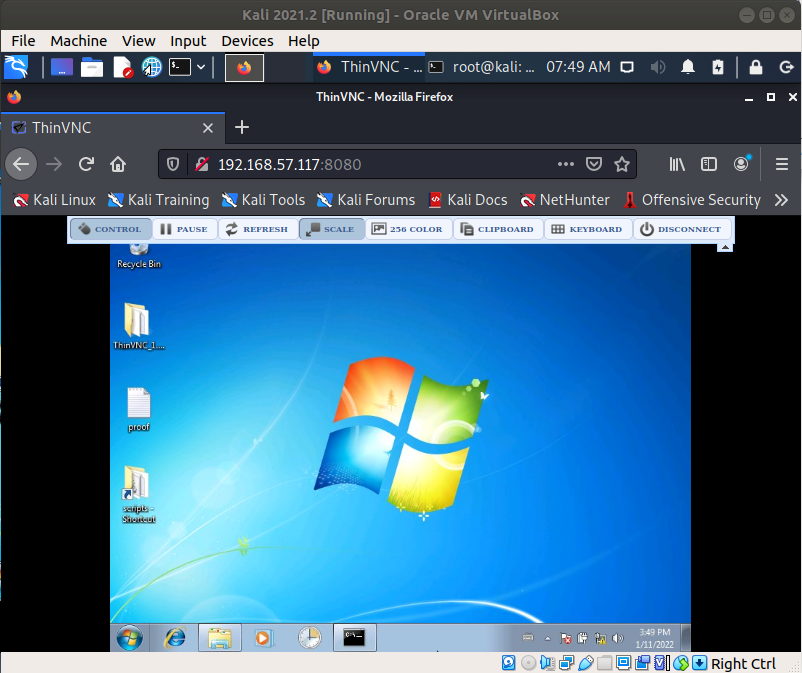Close the ThinVNC tab

[208, 128]
